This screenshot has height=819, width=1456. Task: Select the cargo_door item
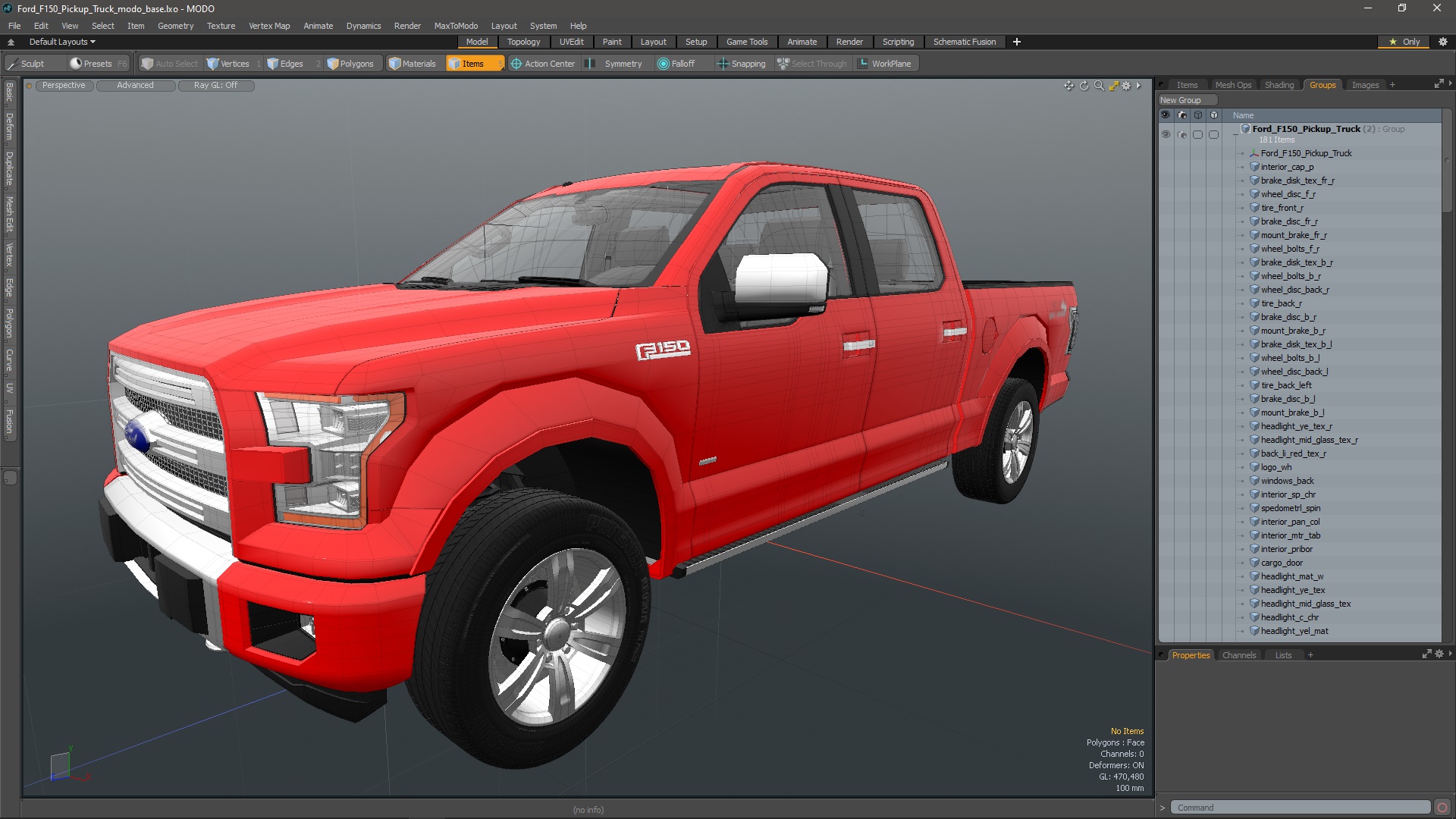coord(1282,563)
